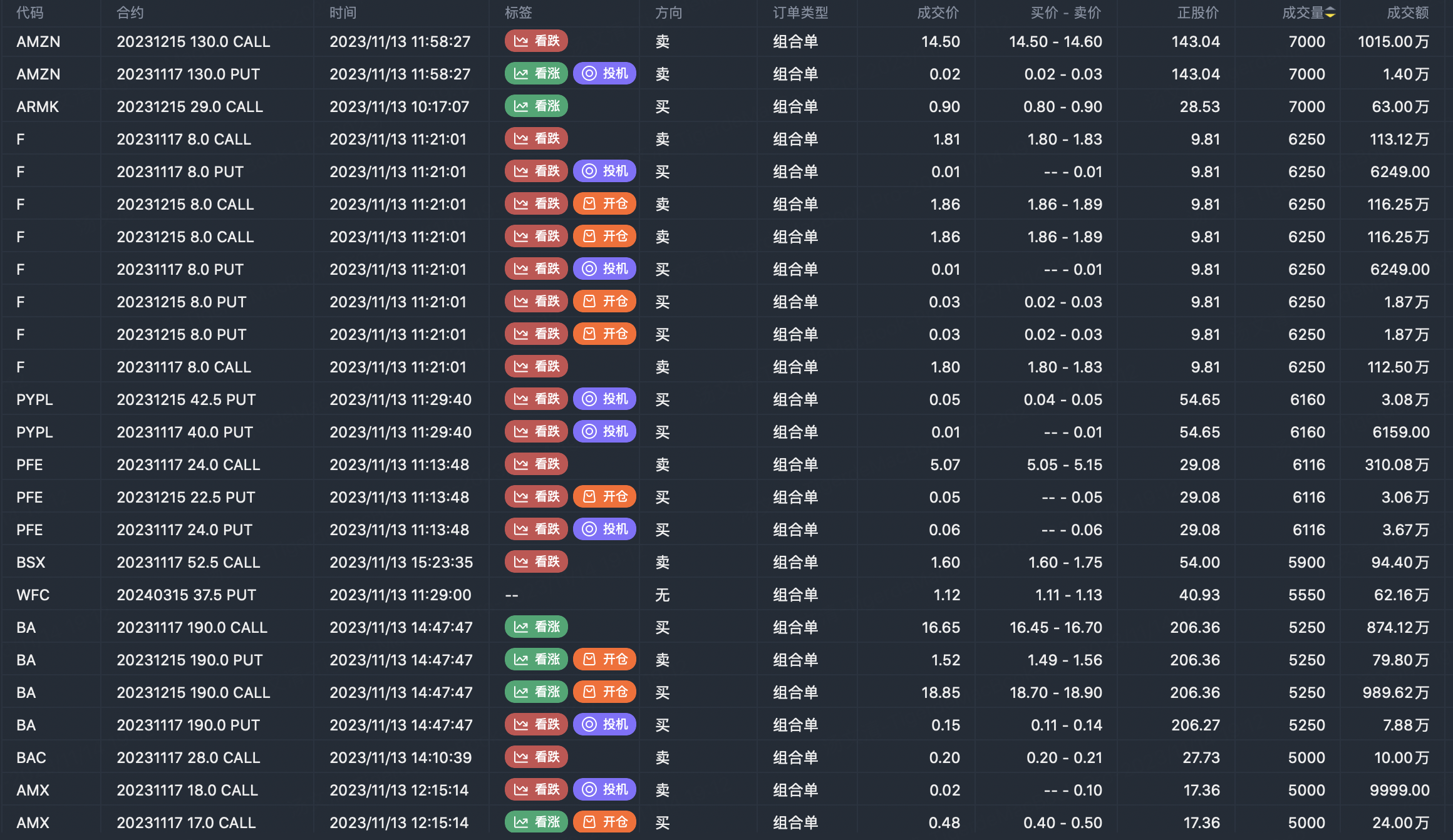Image resolution: width=1453 pixels, height=840 pixels.
Task: Click the stock price 28.53
Action: 1200,106
